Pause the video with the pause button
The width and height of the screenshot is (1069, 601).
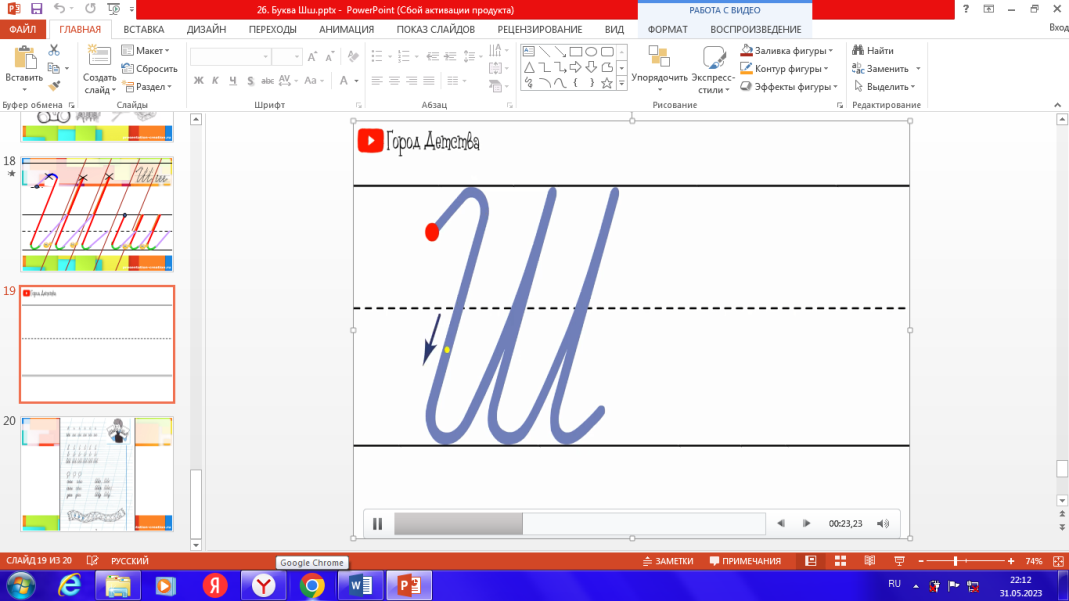click(x=378, y=523)
